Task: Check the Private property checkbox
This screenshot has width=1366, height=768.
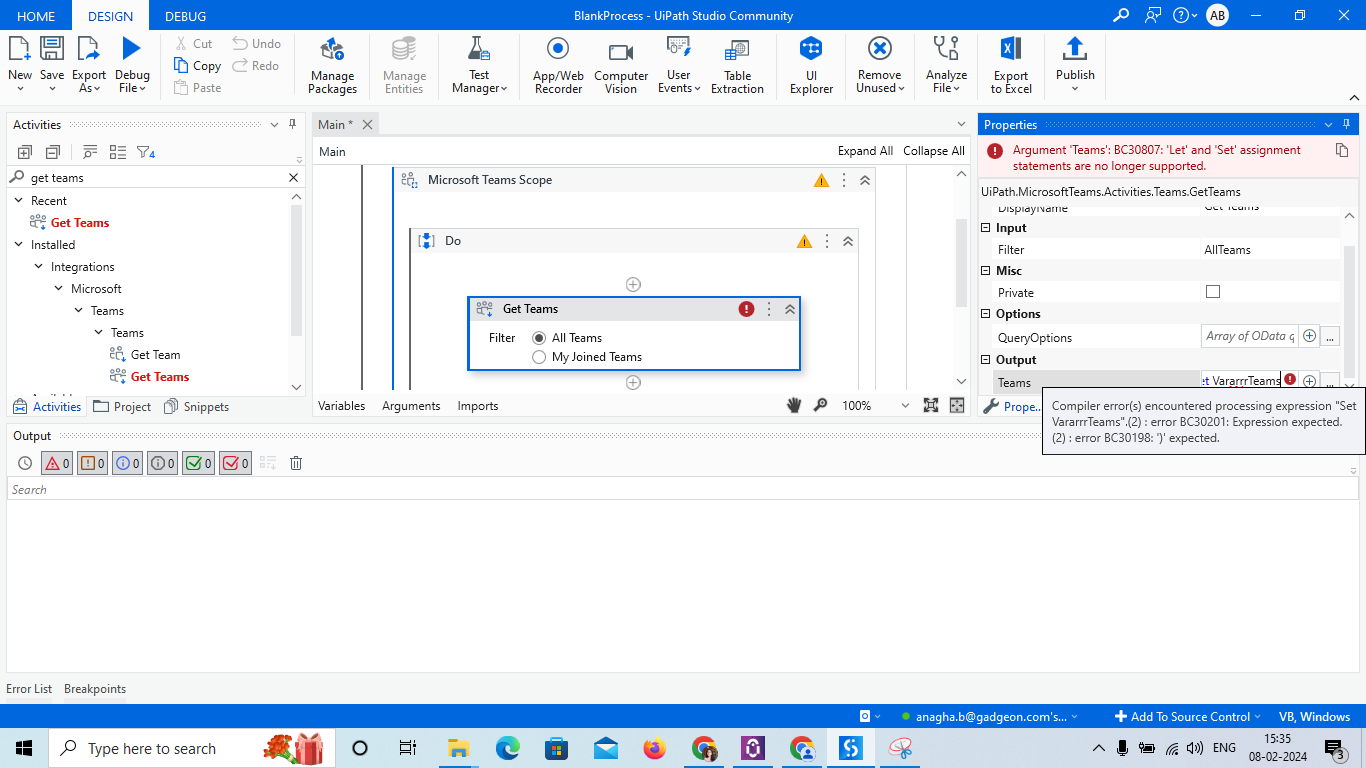Action: point(1213,292)
